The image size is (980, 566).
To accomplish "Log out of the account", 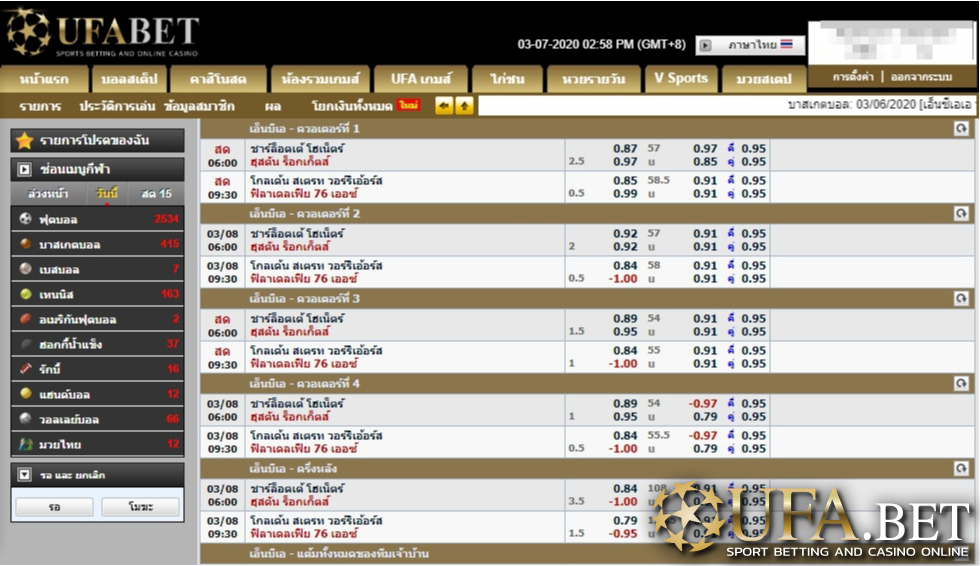I will 921,77.
